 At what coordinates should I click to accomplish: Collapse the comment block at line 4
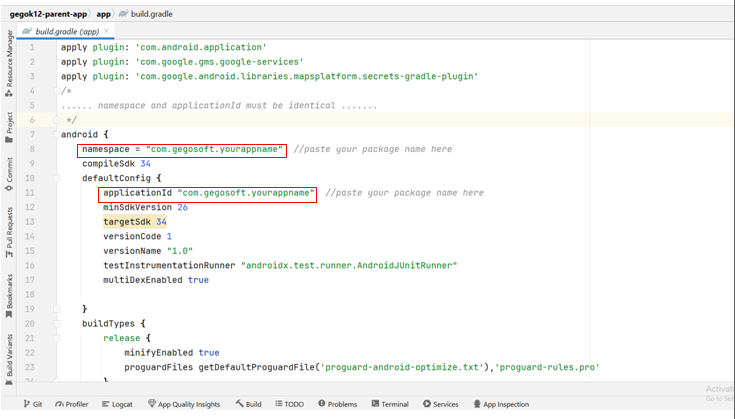[x=56, y=91]
